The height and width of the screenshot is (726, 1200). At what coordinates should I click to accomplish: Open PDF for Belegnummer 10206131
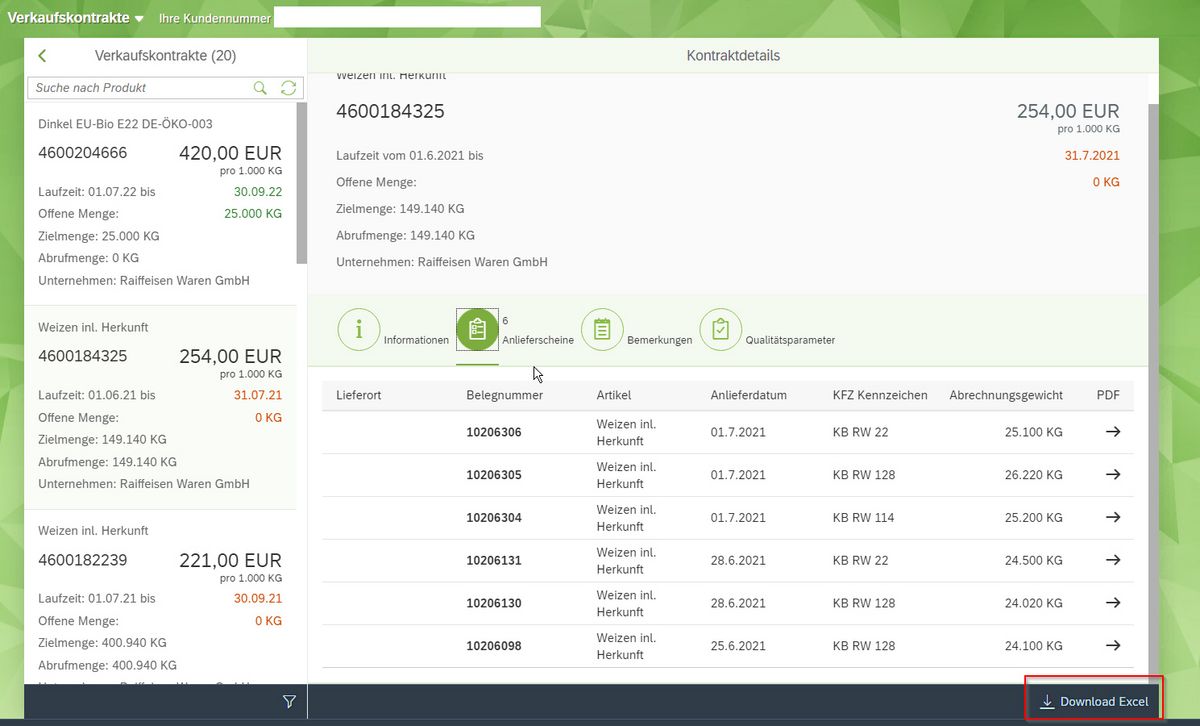1112,560
